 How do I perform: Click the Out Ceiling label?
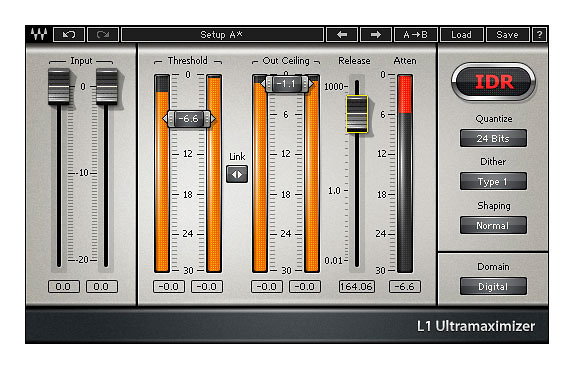tap(286, 61)
